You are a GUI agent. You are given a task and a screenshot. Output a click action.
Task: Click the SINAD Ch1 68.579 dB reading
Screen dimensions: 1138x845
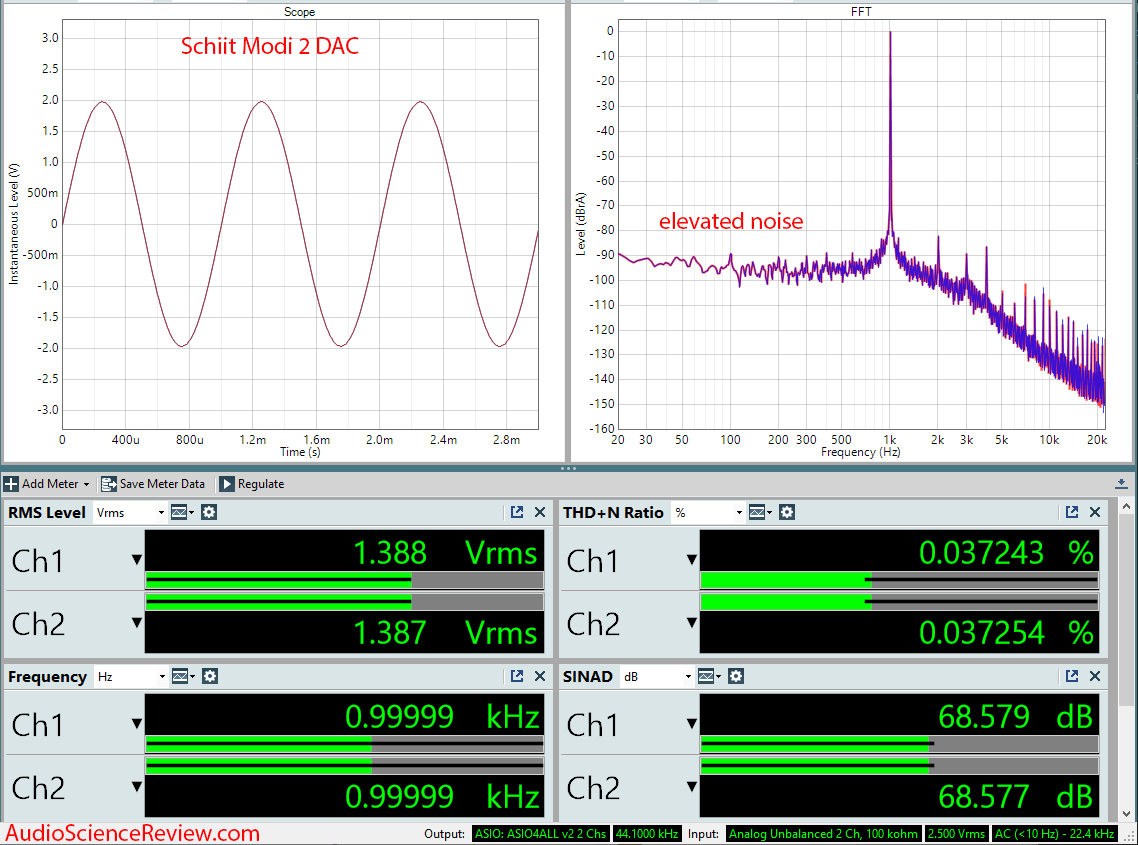[x=1015, y=717]
